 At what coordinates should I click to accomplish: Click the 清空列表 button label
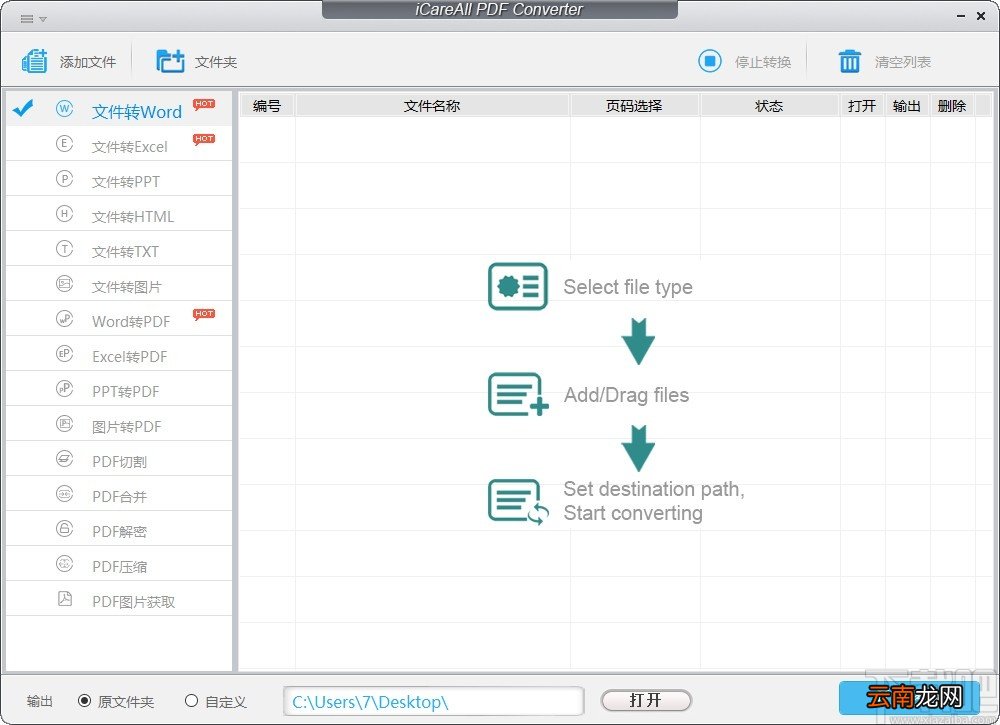[902, 62]
